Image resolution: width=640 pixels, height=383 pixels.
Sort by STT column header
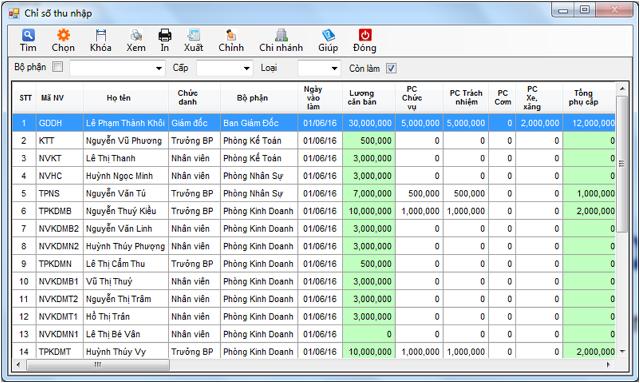tap(25, 98)
